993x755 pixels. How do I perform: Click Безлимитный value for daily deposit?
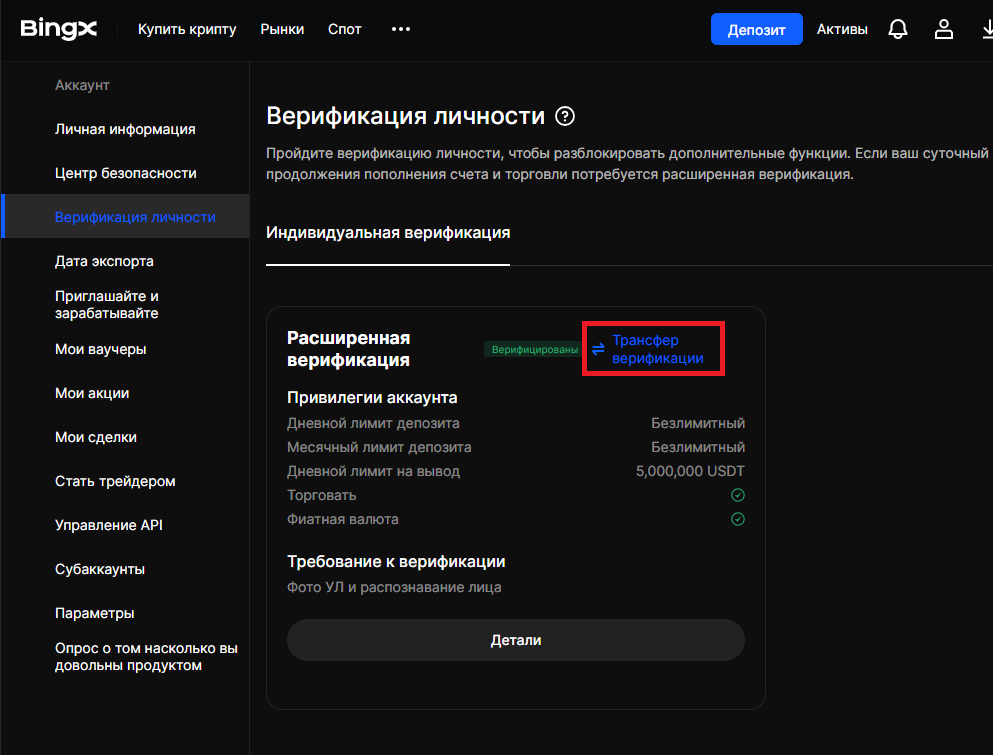(698, 423)
